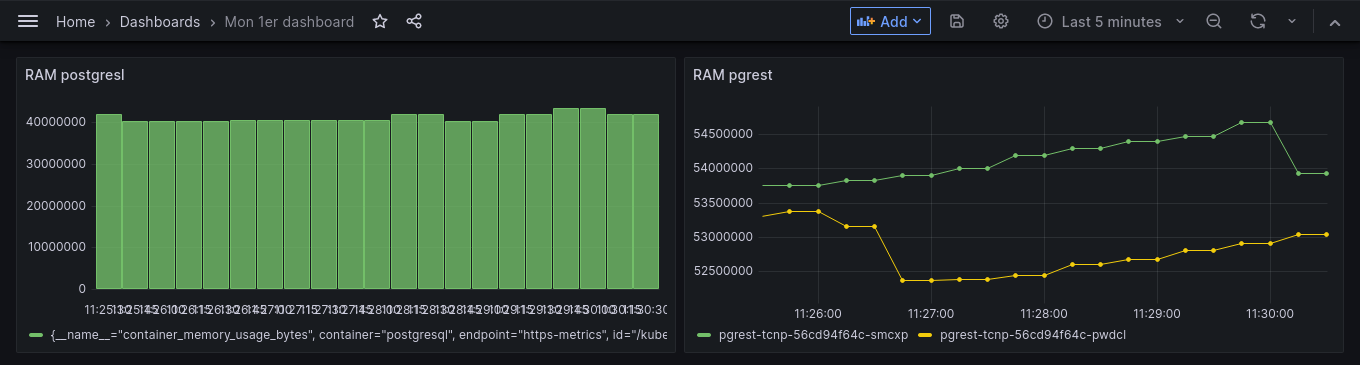The height and width of the screenshot is (365, 1360).
Task: Refresh the dashboard
Action: point(1258,21)
